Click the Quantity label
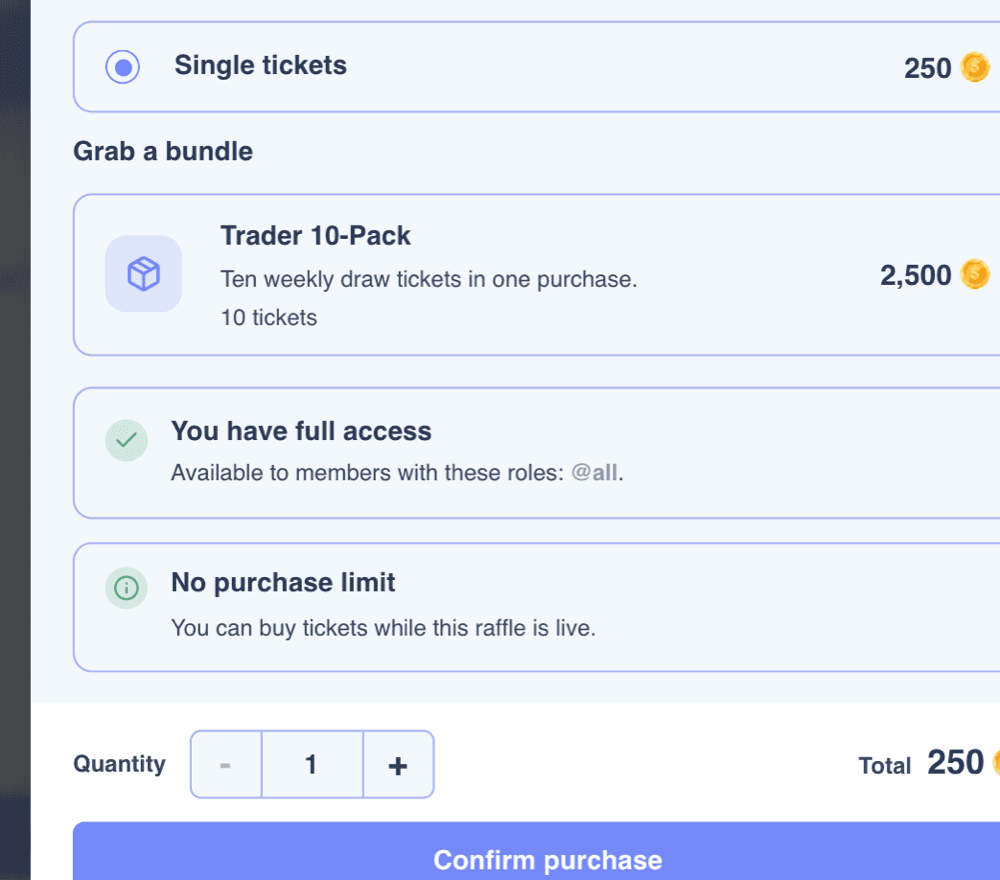1000x880 pixels. [119, 764]
